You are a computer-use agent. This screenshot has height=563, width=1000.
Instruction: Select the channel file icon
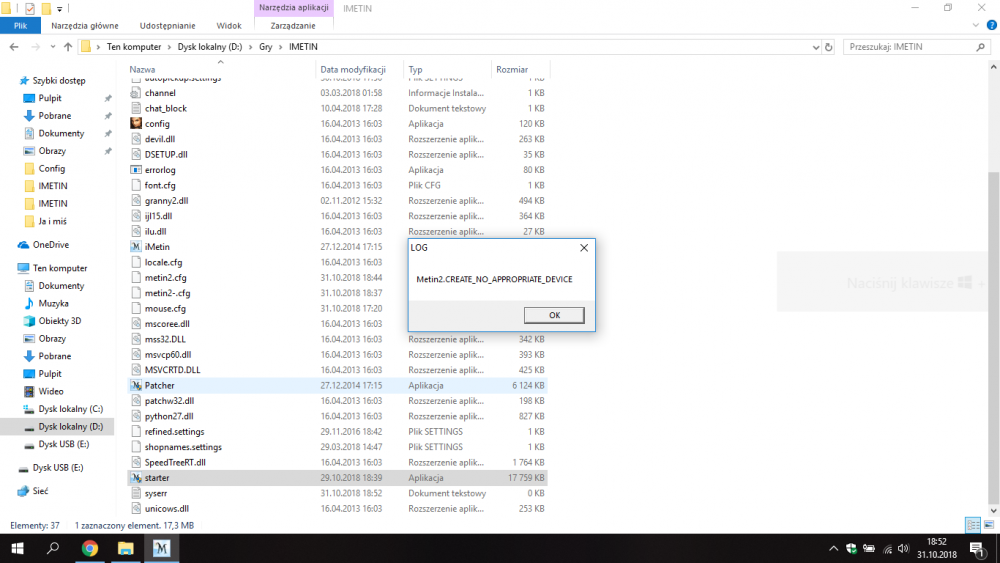(x=136, y=92)
